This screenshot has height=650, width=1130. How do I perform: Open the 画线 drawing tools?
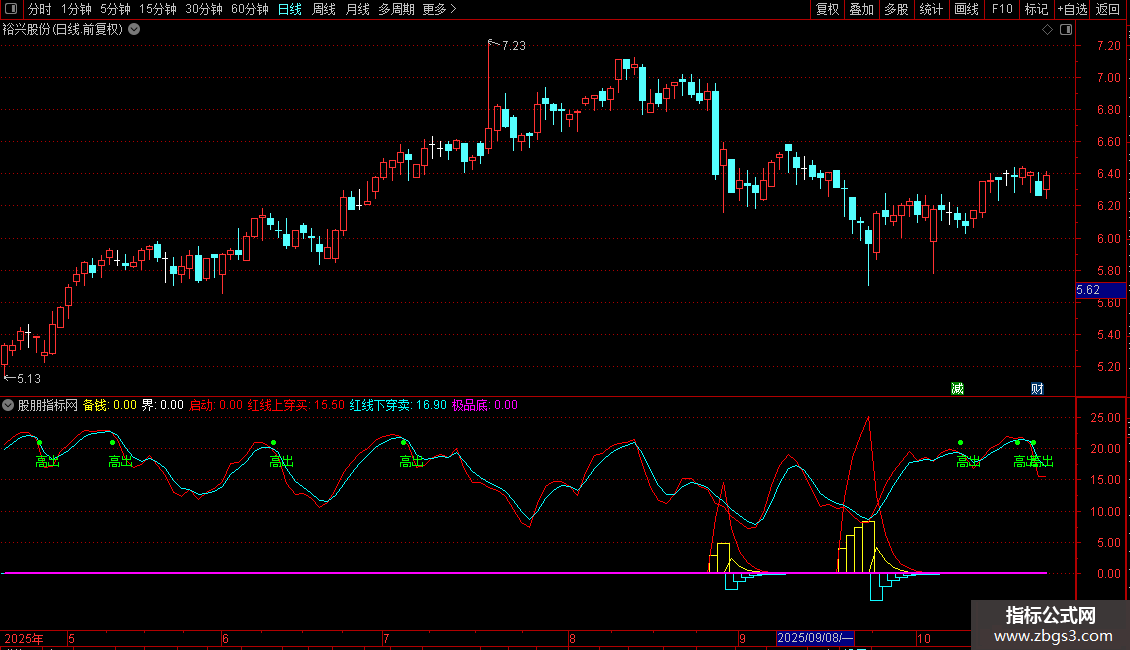tap(966, 9)
